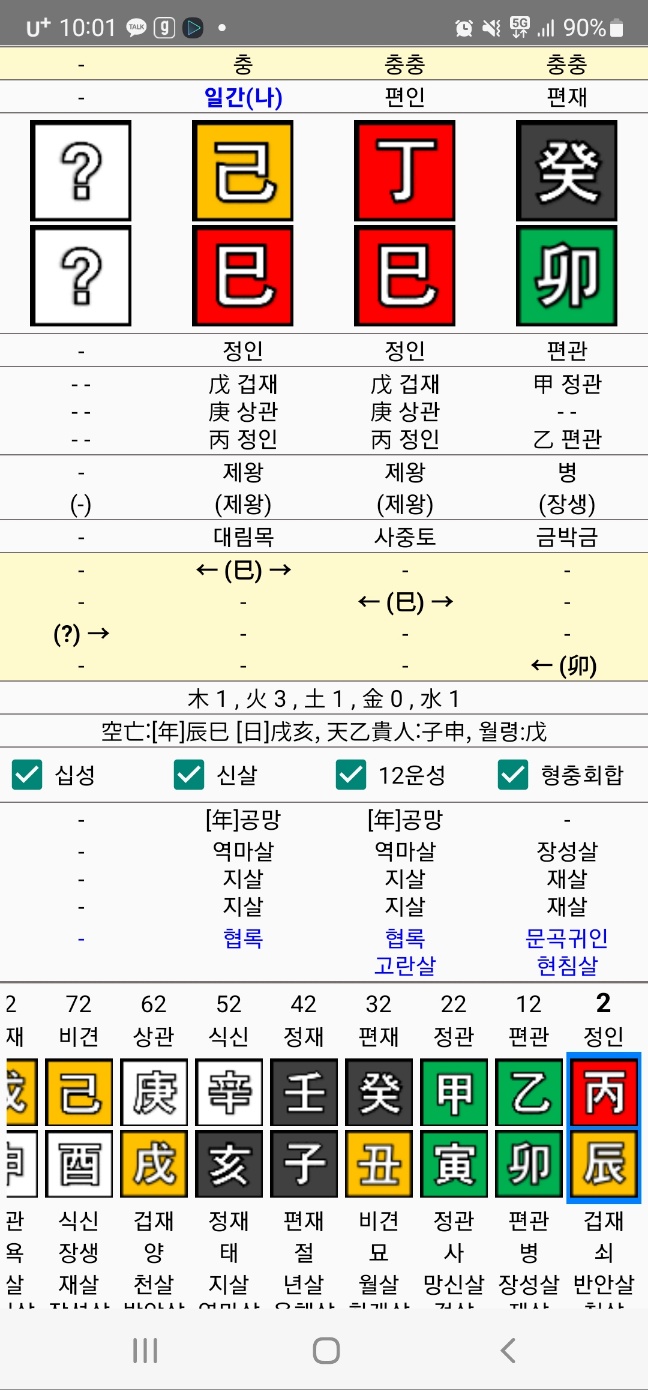Toggle the 십성 checkbox
This screenshot has height=1390, width=648.
[x=28, y=774]
